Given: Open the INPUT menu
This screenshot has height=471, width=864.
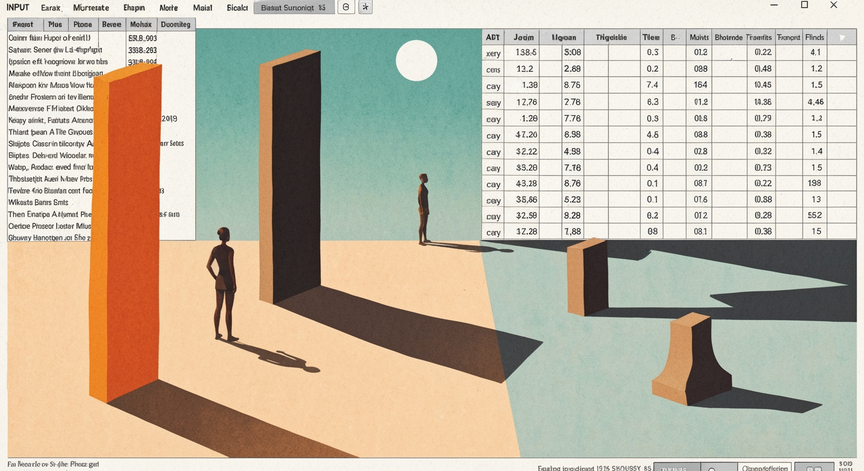Looking at the screenshot, I should pyautogui.click(x=18, y=7).
